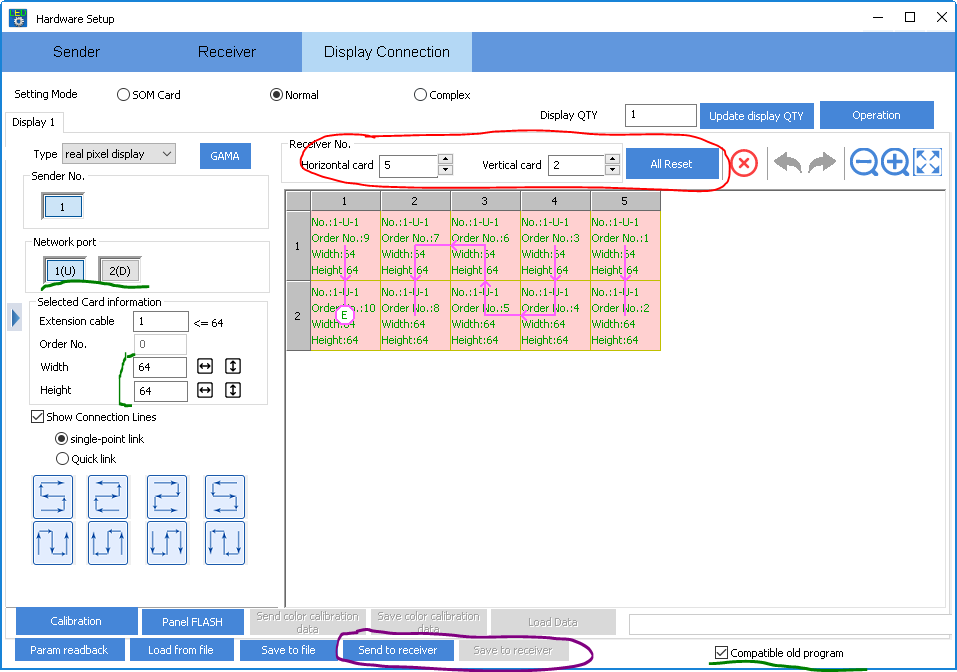Increase Horizontal card count with up arrow
This screenshot has height=672, width=957.
pyautogui.click(x=445, y=159)
